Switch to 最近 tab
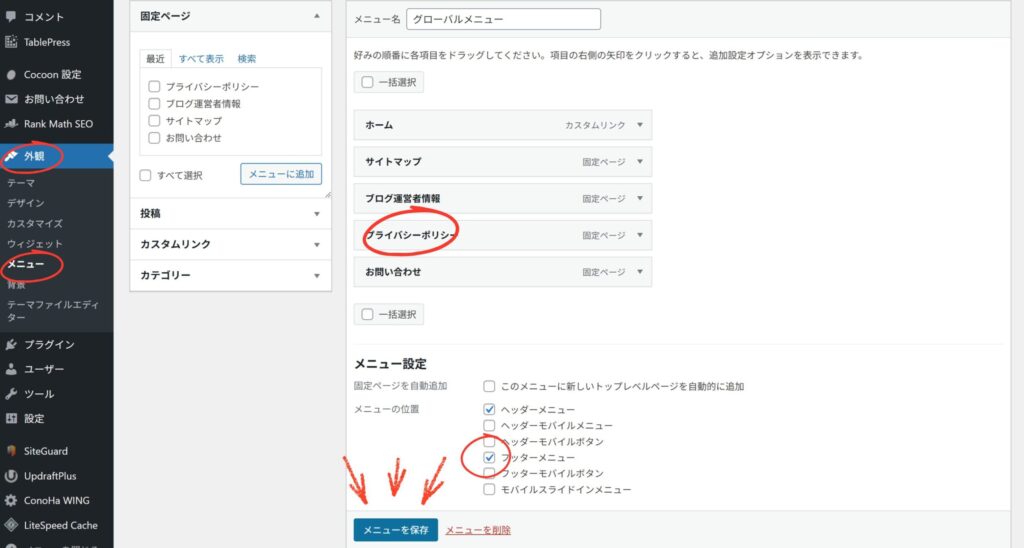1024x548 pixels. pos(155,59)
